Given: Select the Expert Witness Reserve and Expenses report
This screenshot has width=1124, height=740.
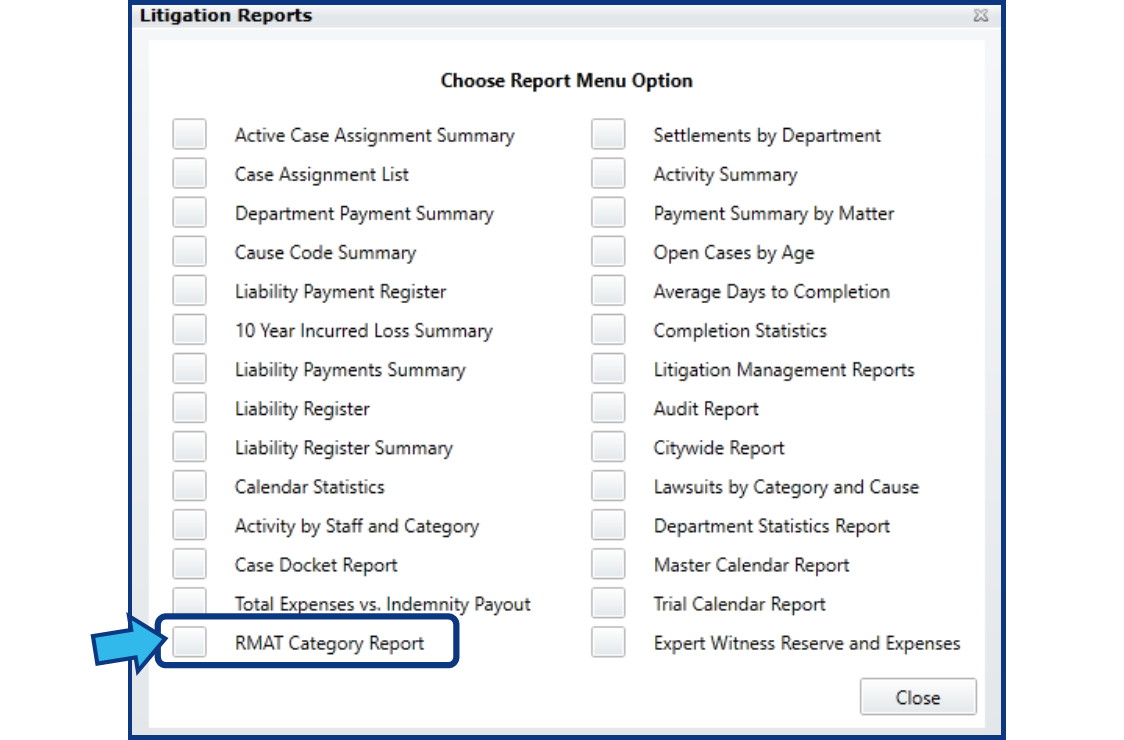Looking at the screenshot, I should coord(608,642).
